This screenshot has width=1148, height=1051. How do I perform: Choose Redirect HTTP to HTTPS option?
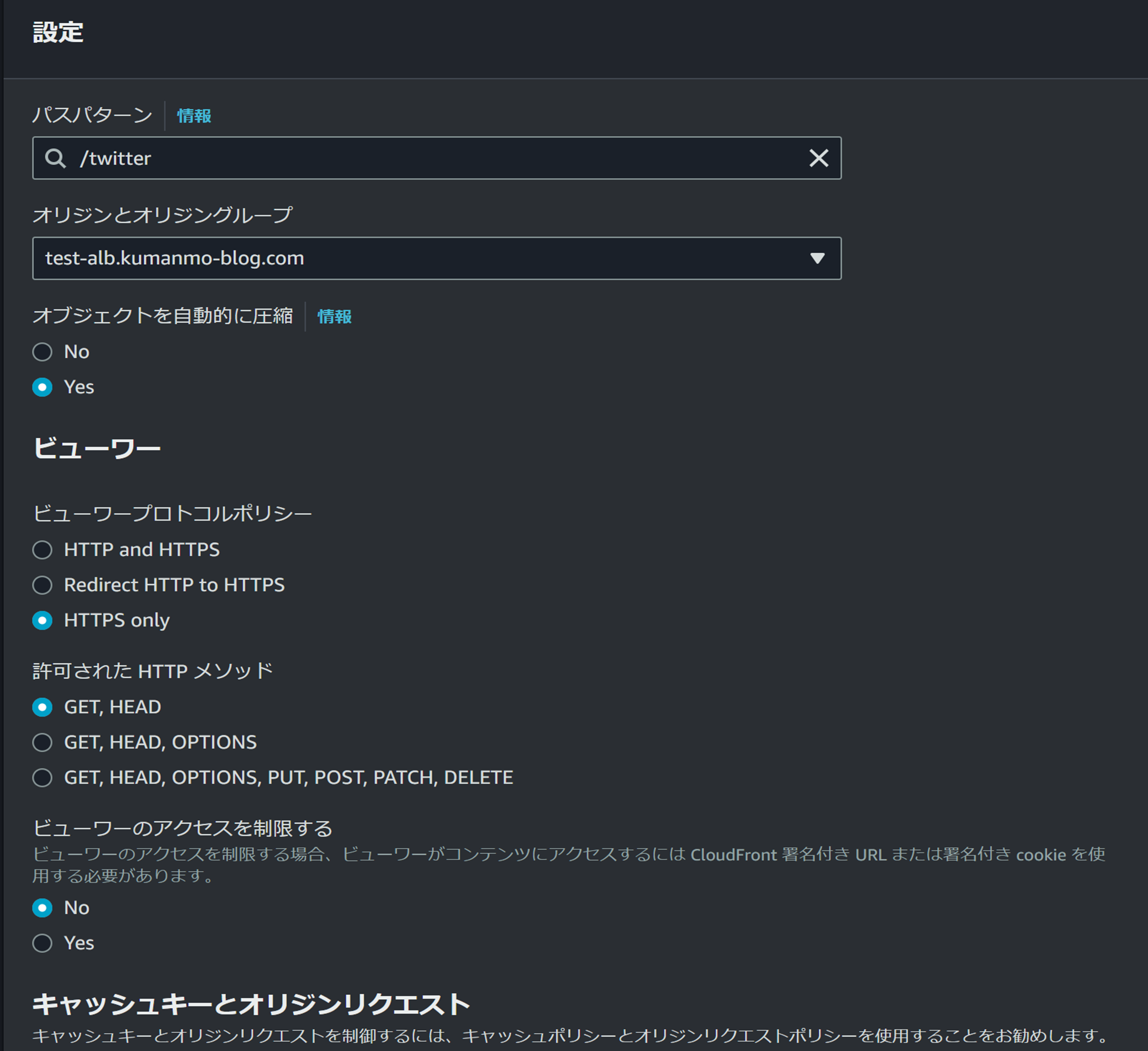click(x=43, y=585)
